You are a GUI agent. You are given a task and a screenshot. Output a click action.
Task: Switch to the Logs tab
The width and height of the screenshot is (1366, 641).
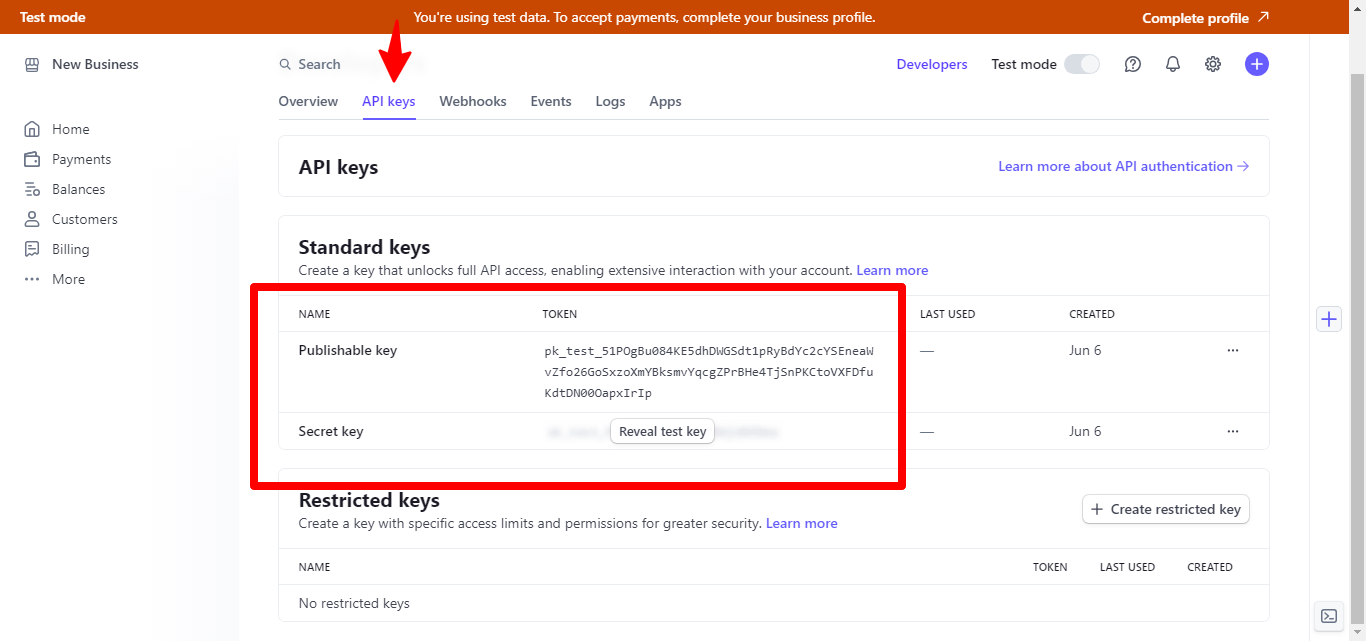(x=610, y=101)
